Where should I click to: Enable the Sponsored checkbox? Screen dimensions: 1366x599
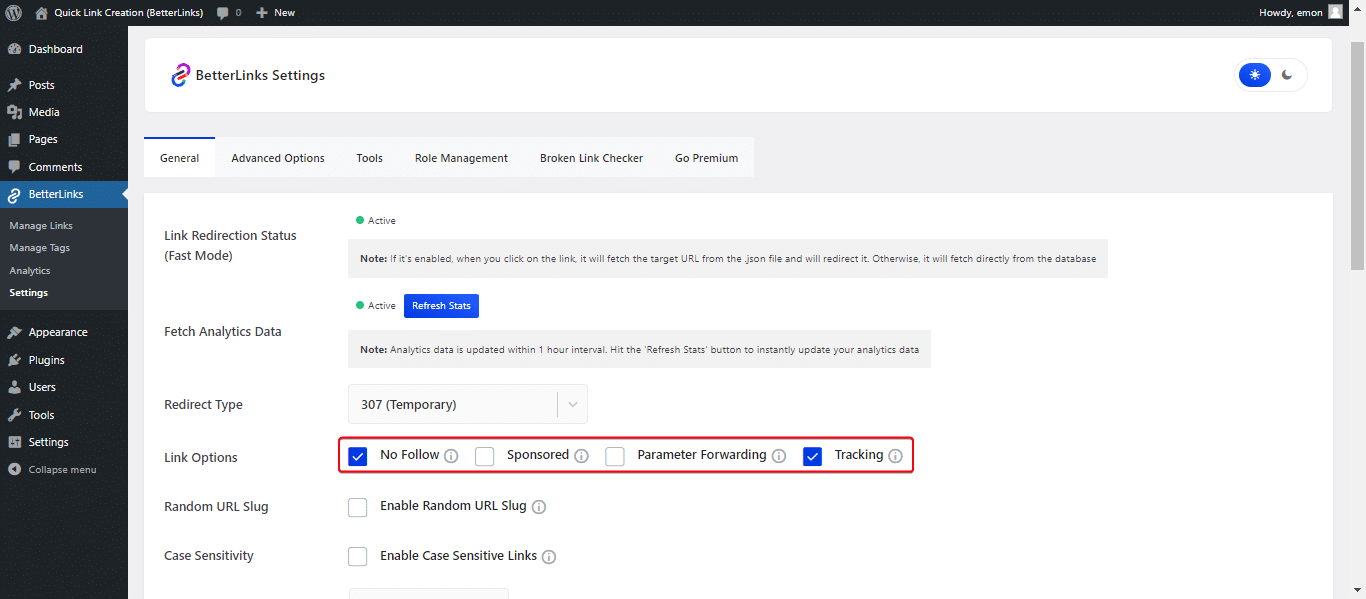pos(484,455)
